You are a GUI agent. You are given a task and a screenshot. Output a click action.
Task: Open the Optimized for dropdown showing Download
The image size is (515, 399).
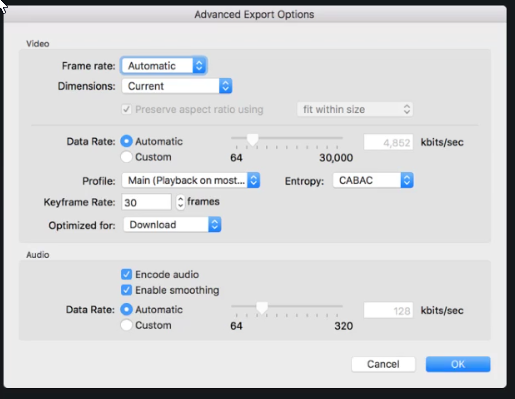(172, 225)
